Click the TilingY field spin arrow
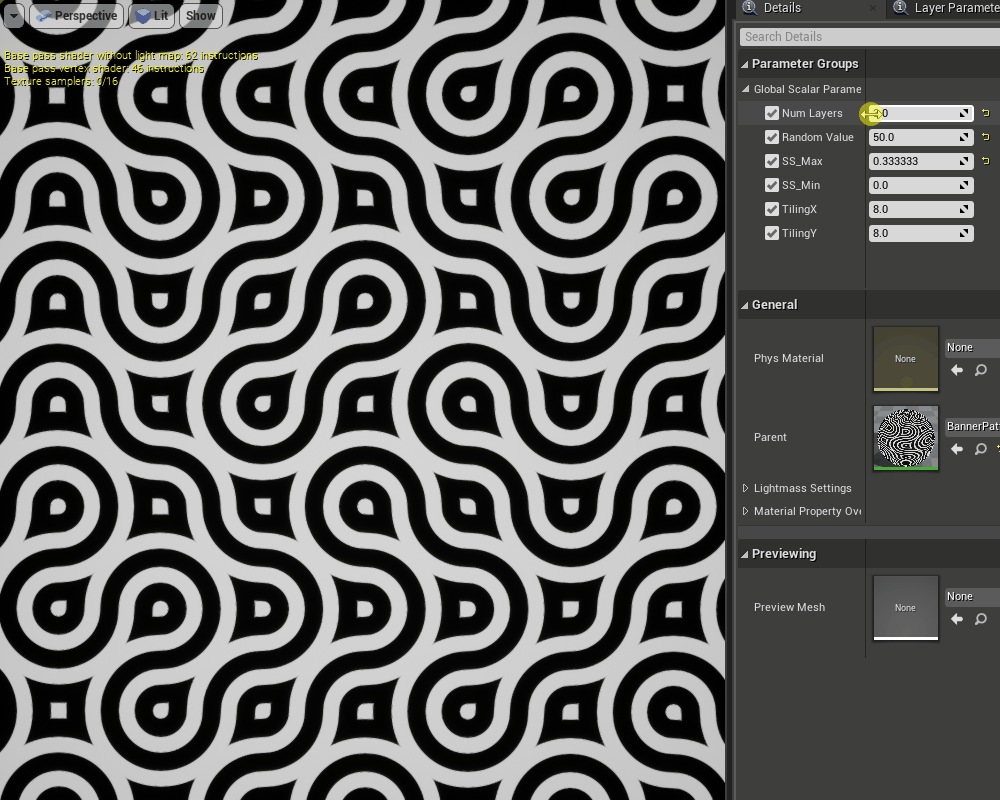The height and width of the screenshot is (800, 1000). click(964, 233)
